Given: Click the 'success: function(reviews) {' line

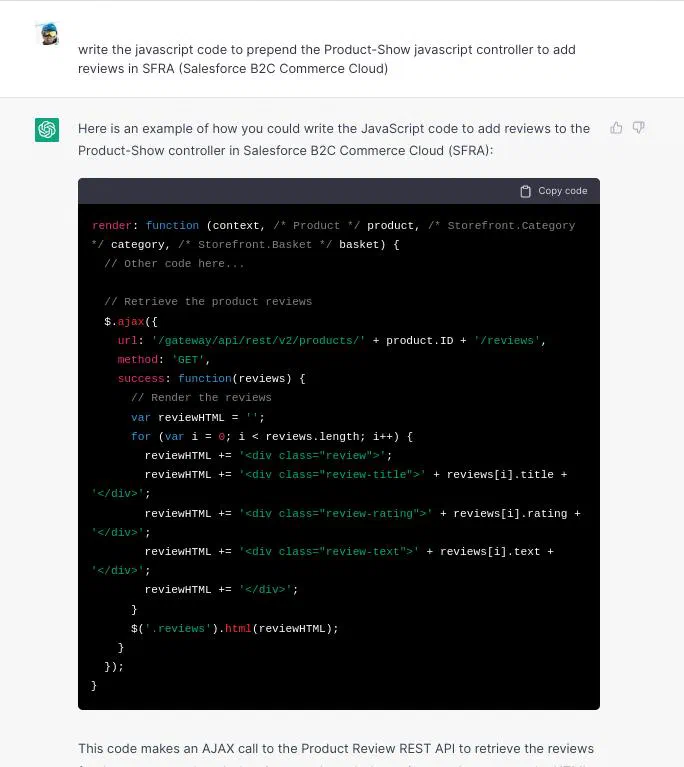Looking at the screenshot, I should pos(211,379).
